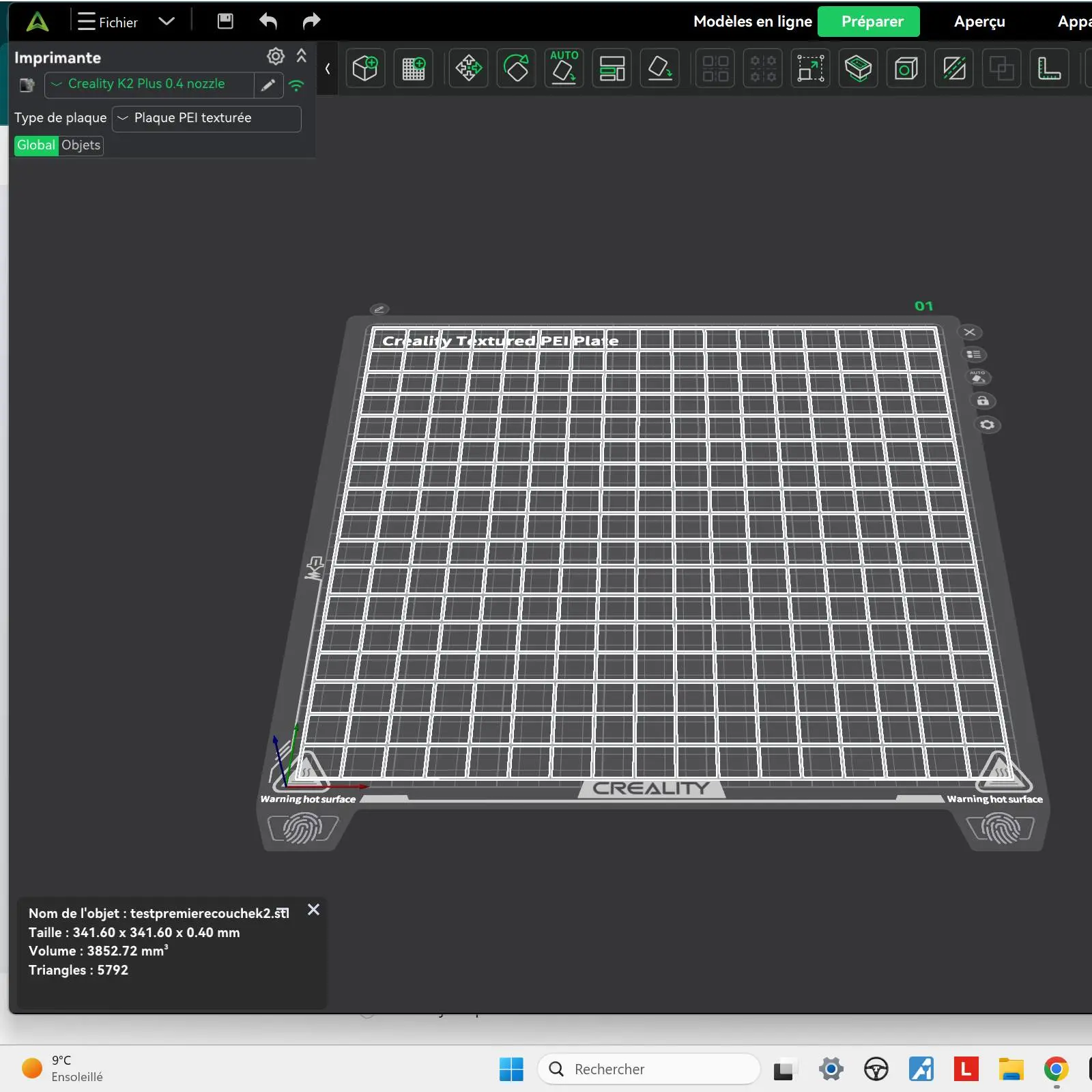Open Google Chrome from taskbar
The image size is (1092, 1092).
click(x=1056, y=1069)
